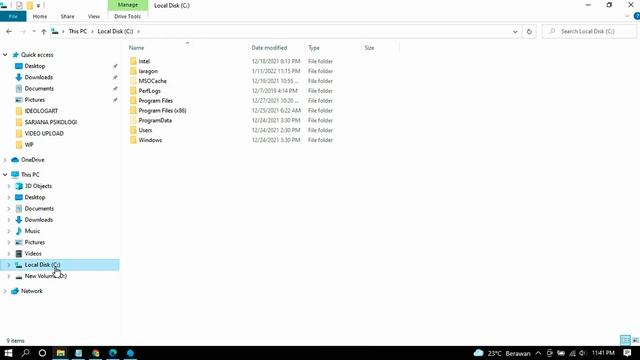Select the Quick access star icon
The image size is (640, 360).
pos(16,55)
